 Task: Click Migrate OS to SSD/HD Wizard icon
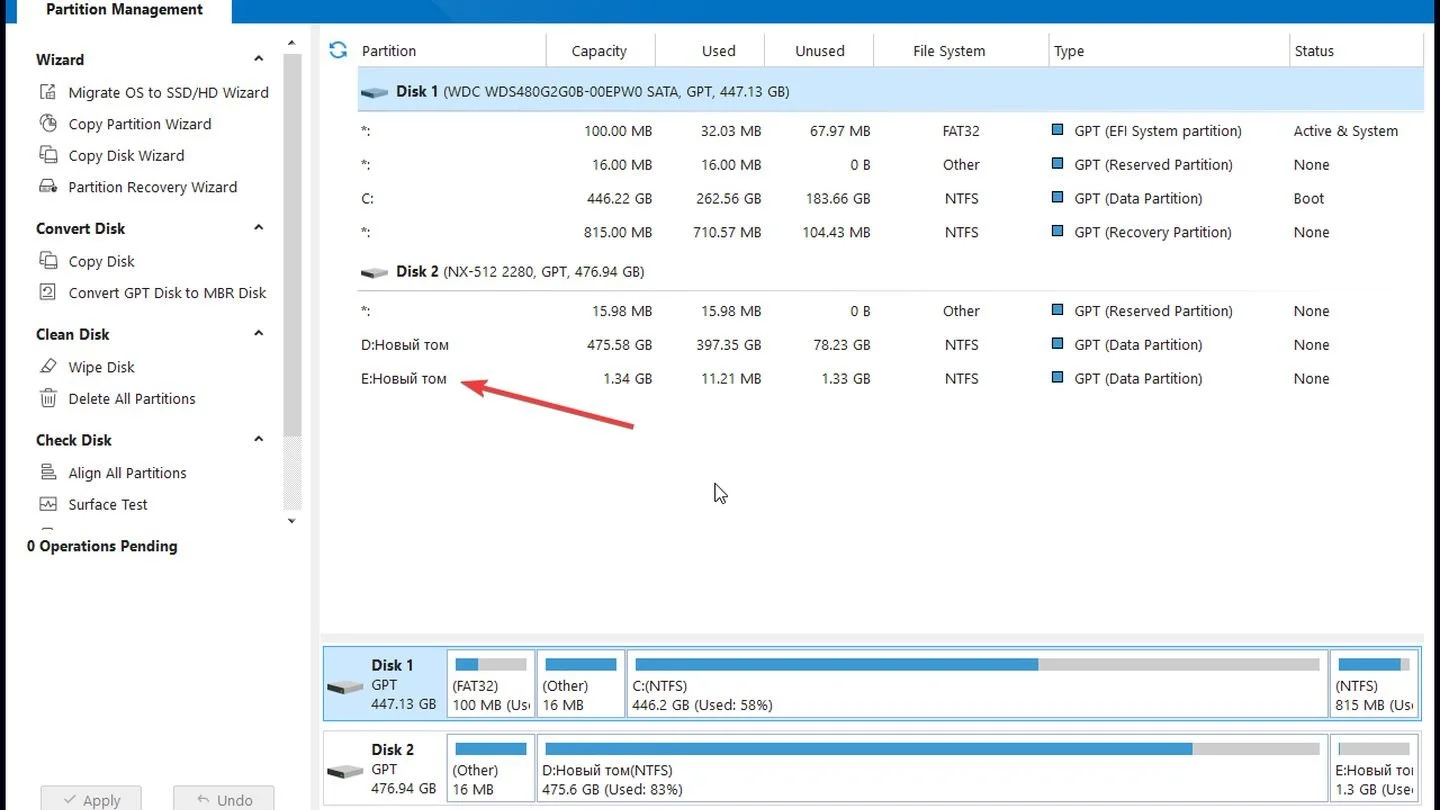(47, 92)
